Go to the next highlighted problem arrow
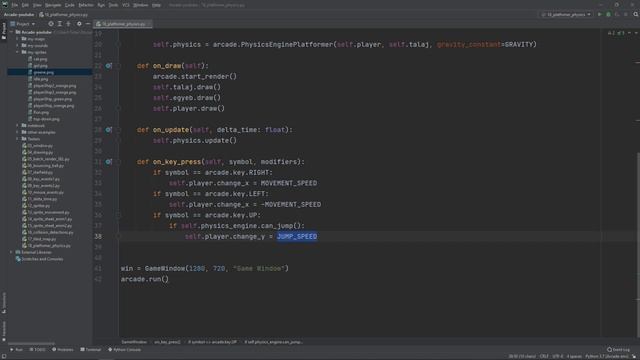The width and height of the screenshot is (640, 360). (x=636, y=33)
